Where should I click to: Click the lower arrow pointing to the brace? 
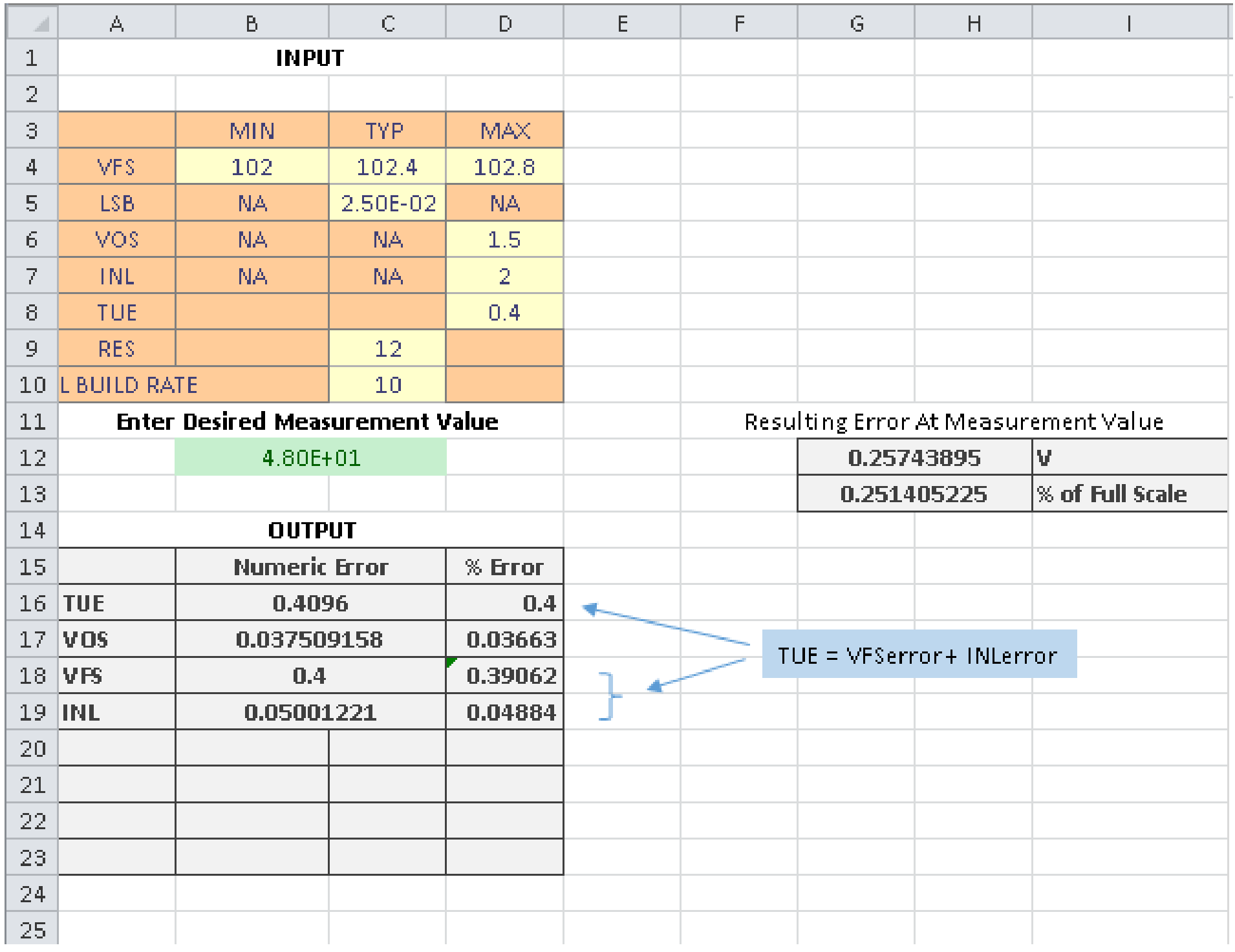697,673
